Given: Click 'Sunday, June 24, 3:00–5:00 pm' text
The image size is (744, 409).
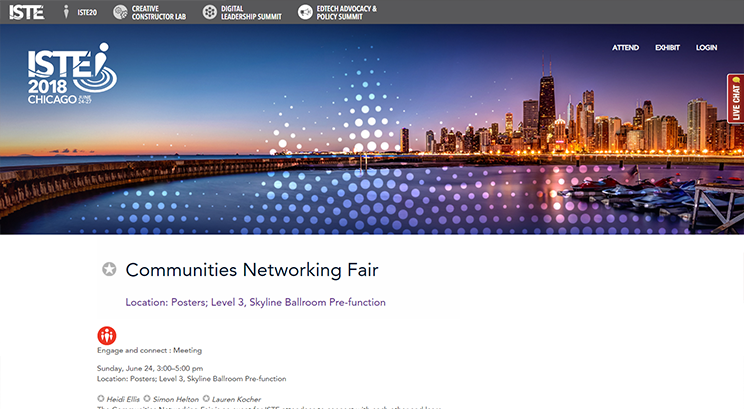Looking at the screenshot, I should coord(150,368).
